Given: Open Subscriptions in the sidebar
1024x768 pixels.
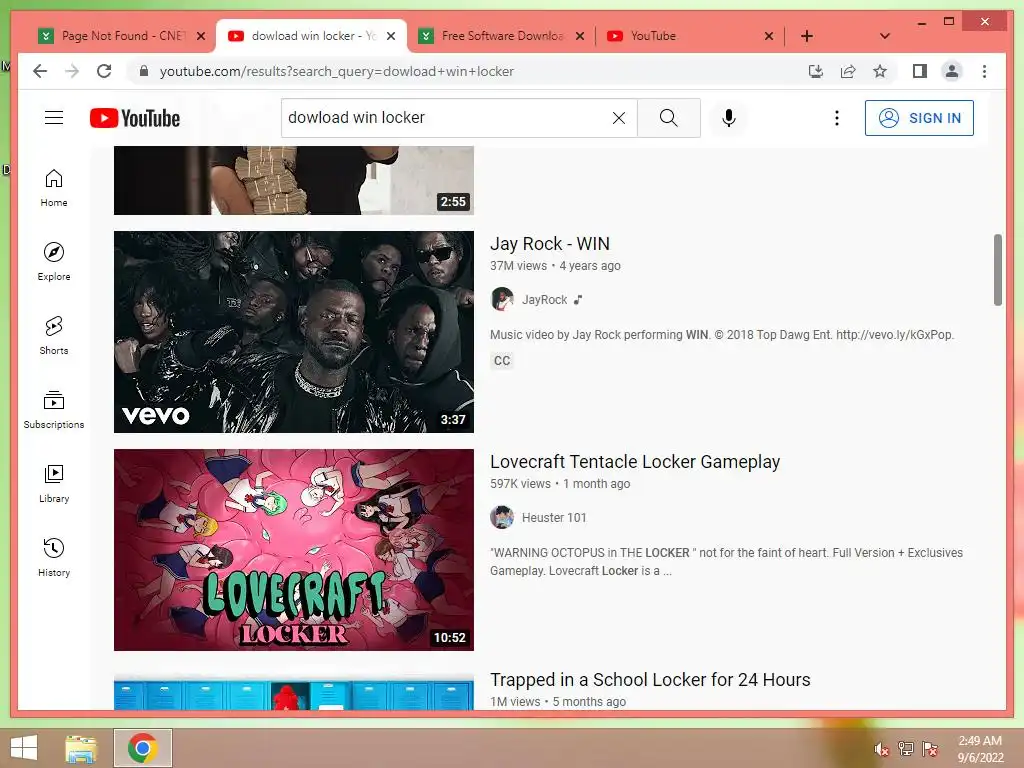Looking at the screenshot, I should click(x=54, y=409).
